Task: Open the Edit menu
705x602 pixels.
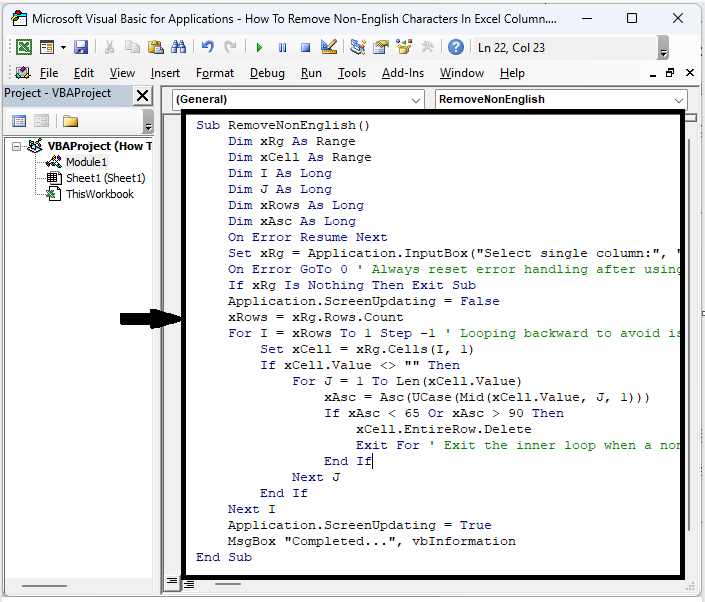Action: click(84, 73)
